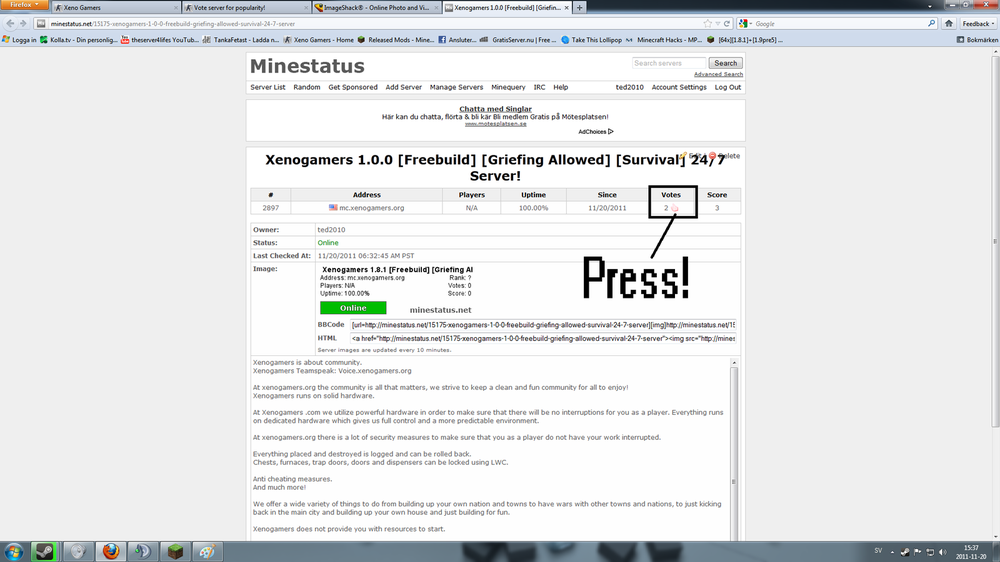Show hidden system tray icons arrow
The width and height of the screenshot is (1000, 562).
pos(892,552)
